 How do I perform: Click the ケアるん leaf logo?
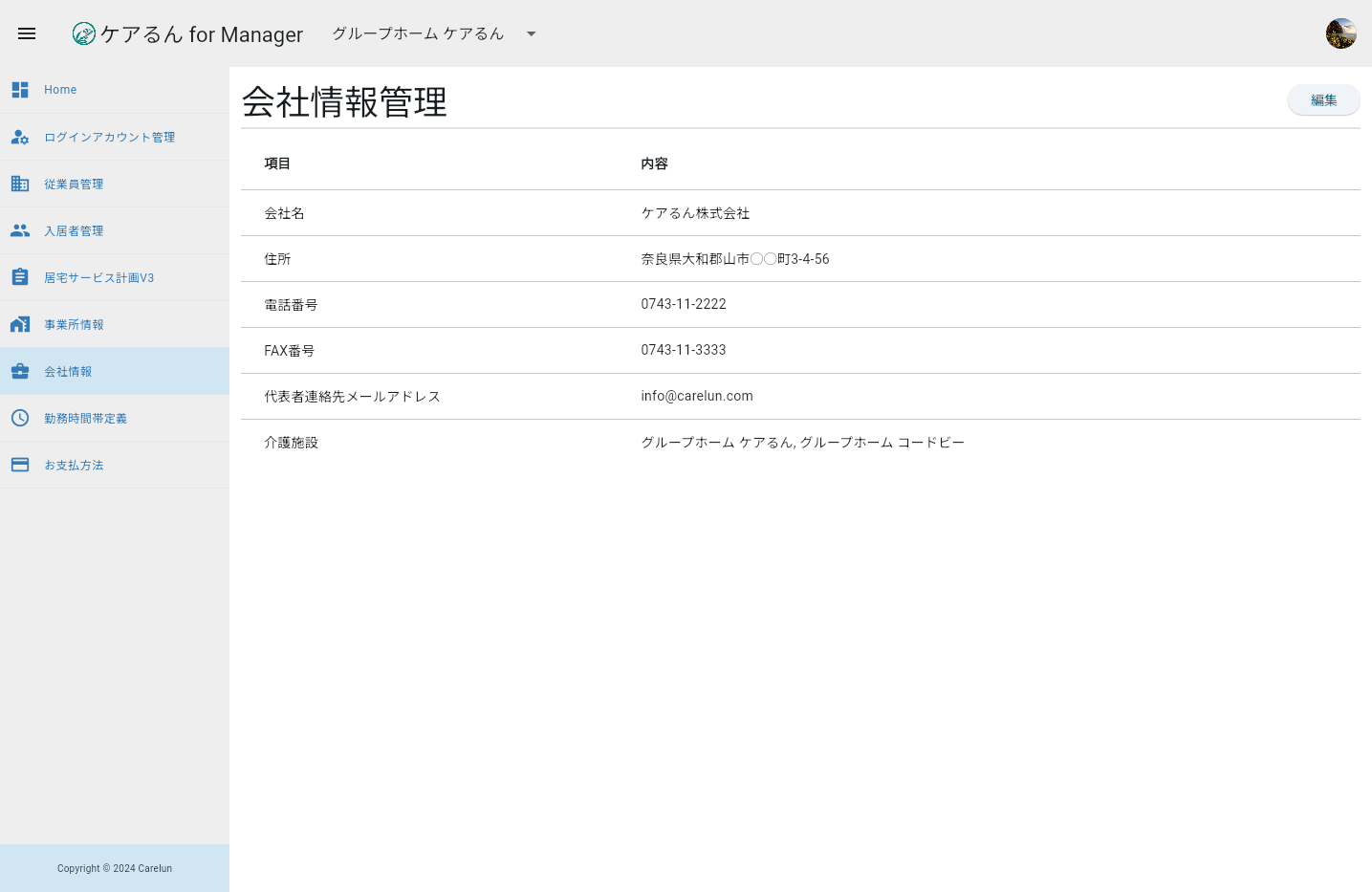coord(84,33)
